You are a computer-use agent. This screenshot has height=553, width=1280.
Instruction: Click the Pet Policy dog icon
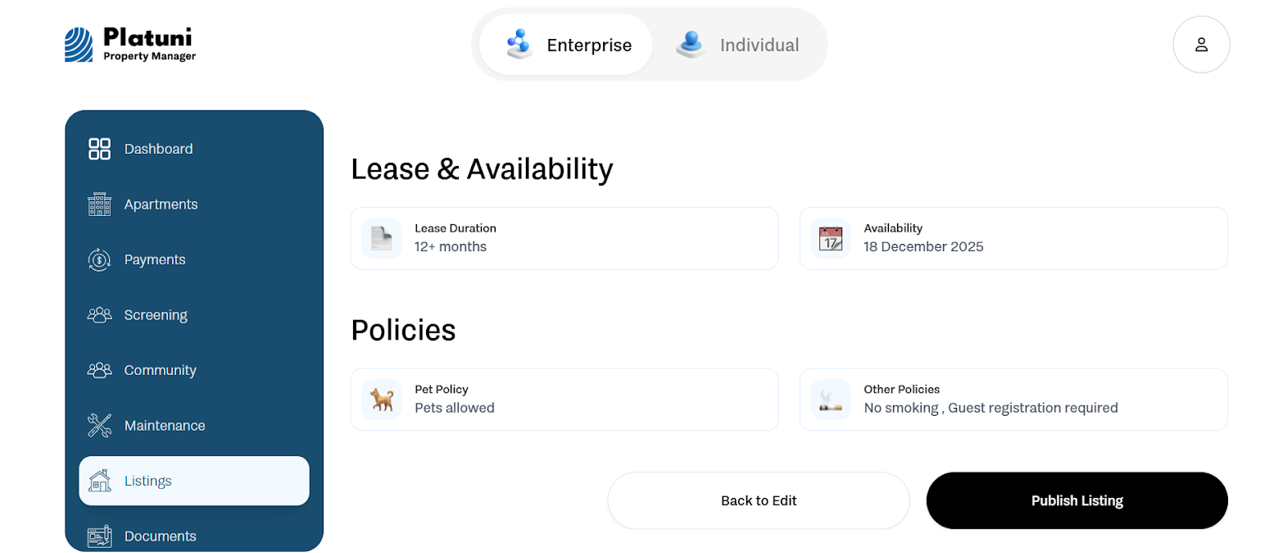point(382,399)
